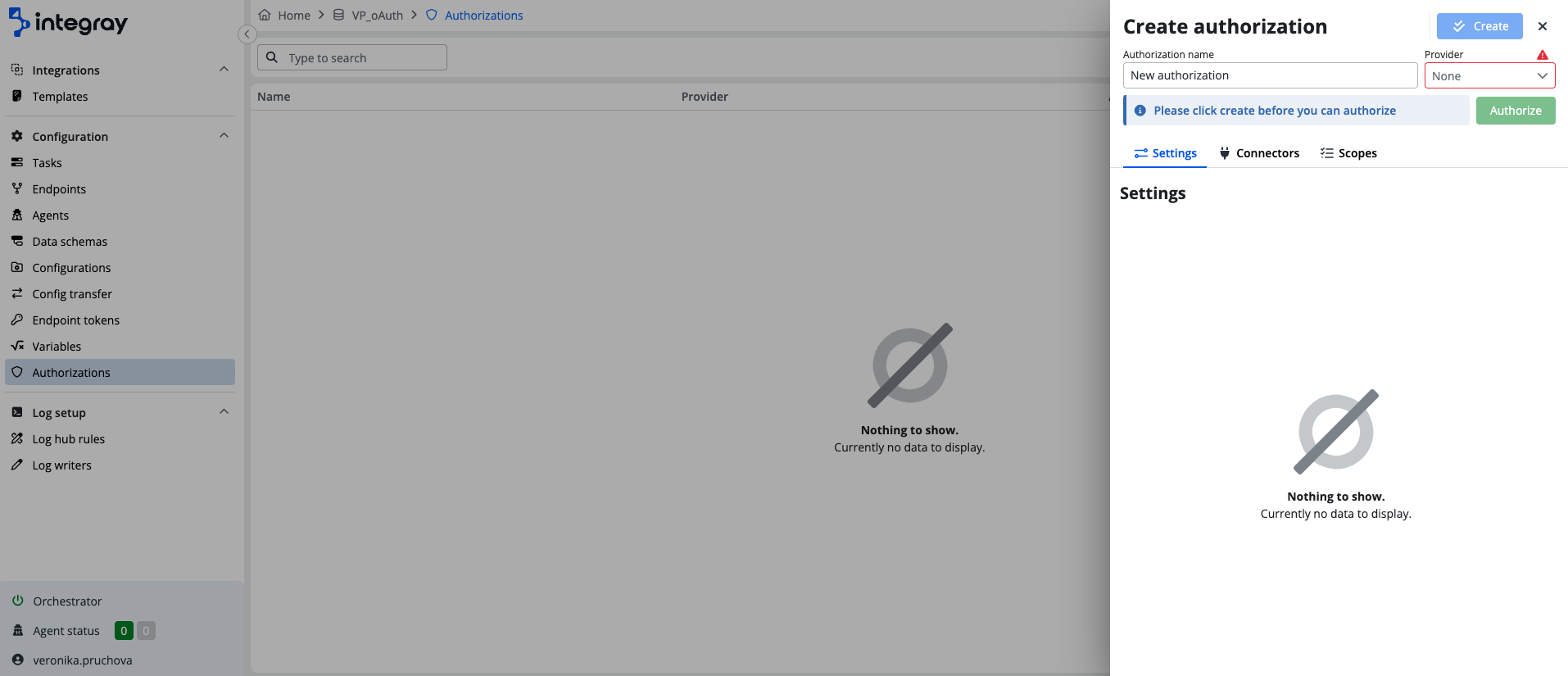The image size is (1568, 676).
Task: Open the Provider dropdown
Action: point(1489,75)
